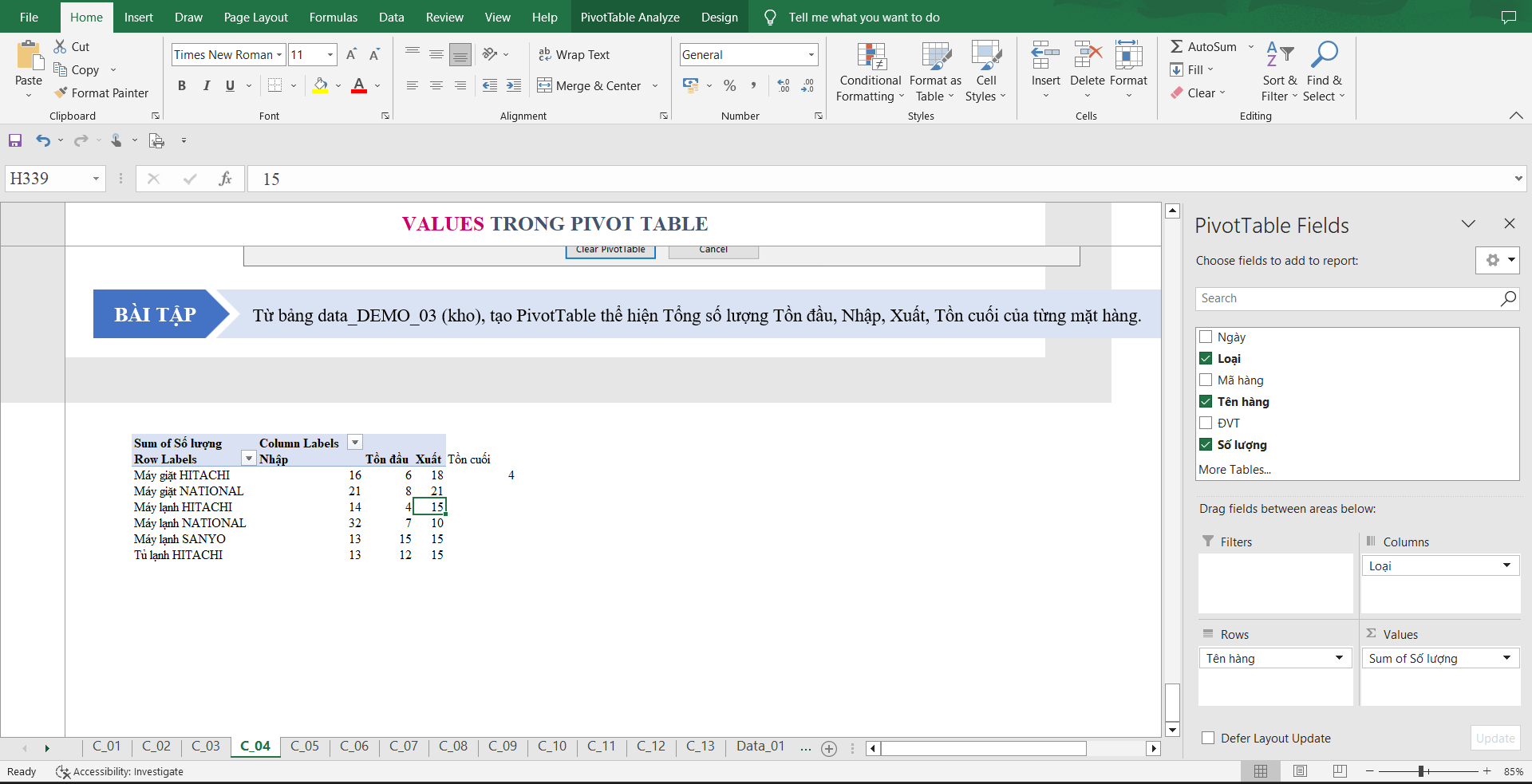Screen dimensions: 1532x784
Task: Undo the last action in Quick Access
Action: click(x=43, y=140)
